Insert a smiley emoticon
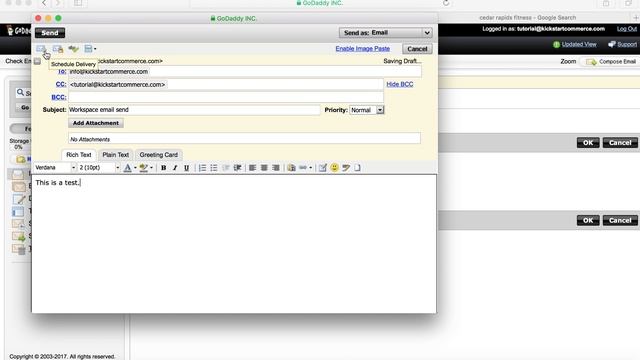The height and width of the screenshot is (360, 640). tap(334, 168)
